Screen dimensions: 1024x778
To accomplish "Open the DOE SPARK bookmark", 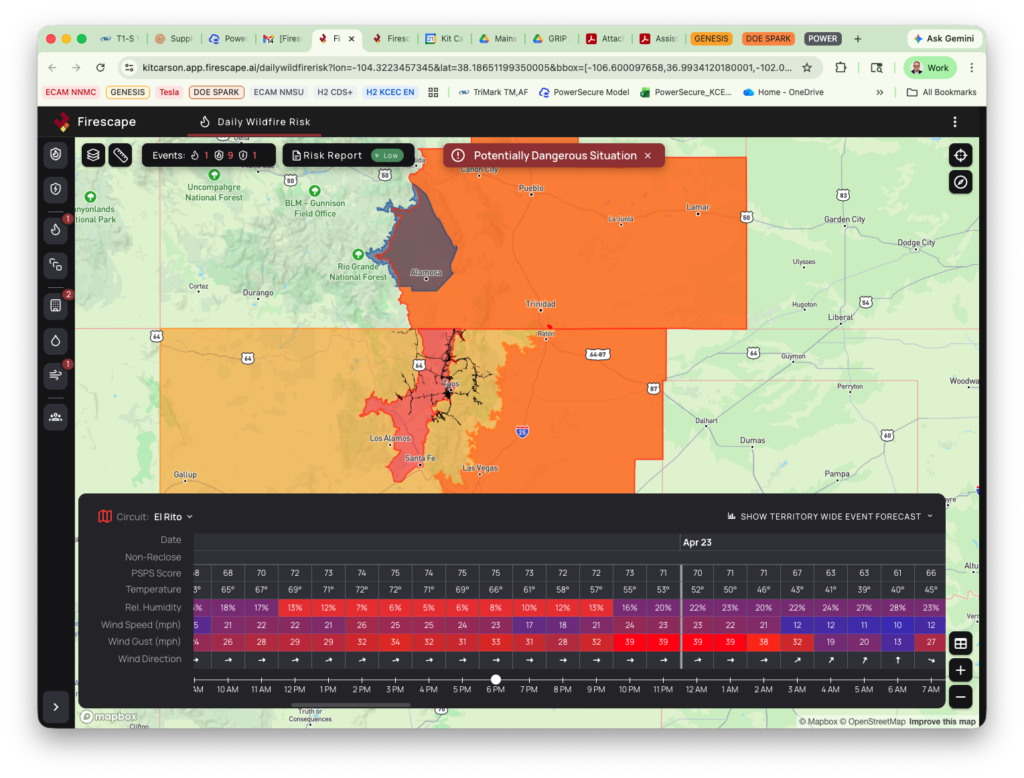I will pos(216,92).
